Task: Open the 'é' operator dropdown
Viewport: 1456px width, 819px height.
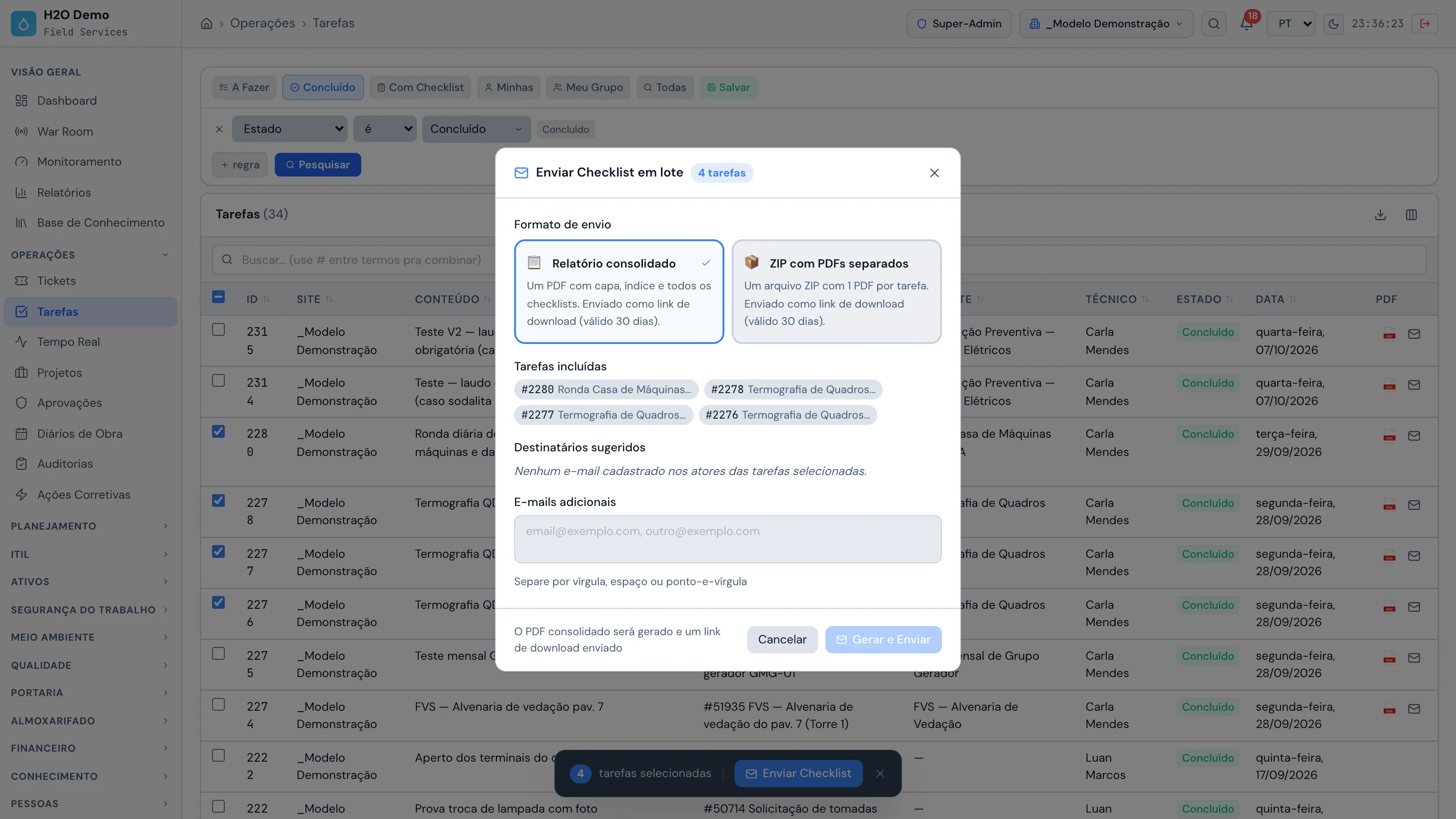Action: point(385,129)
